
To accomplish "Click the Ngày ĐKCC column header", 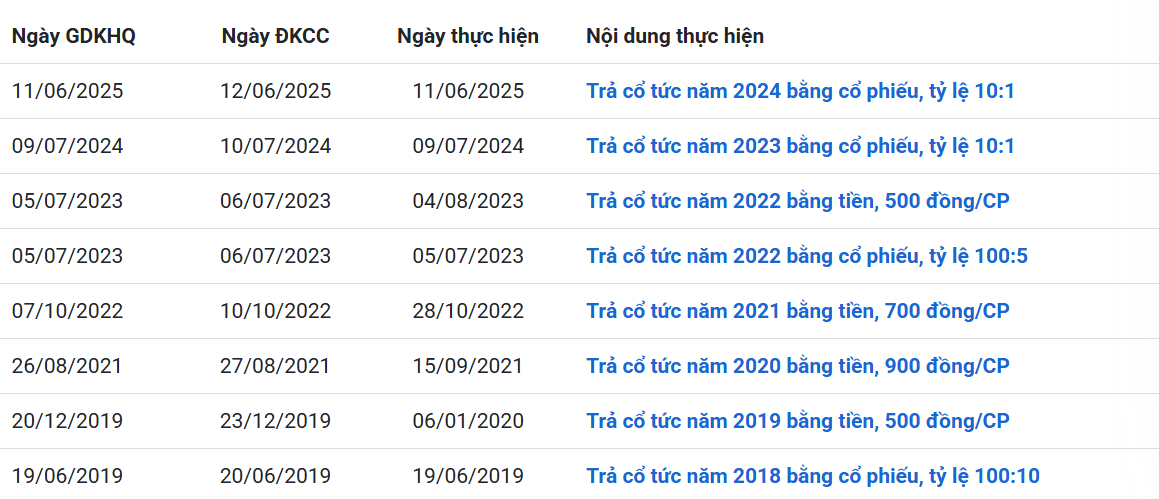I will [276, 37].
